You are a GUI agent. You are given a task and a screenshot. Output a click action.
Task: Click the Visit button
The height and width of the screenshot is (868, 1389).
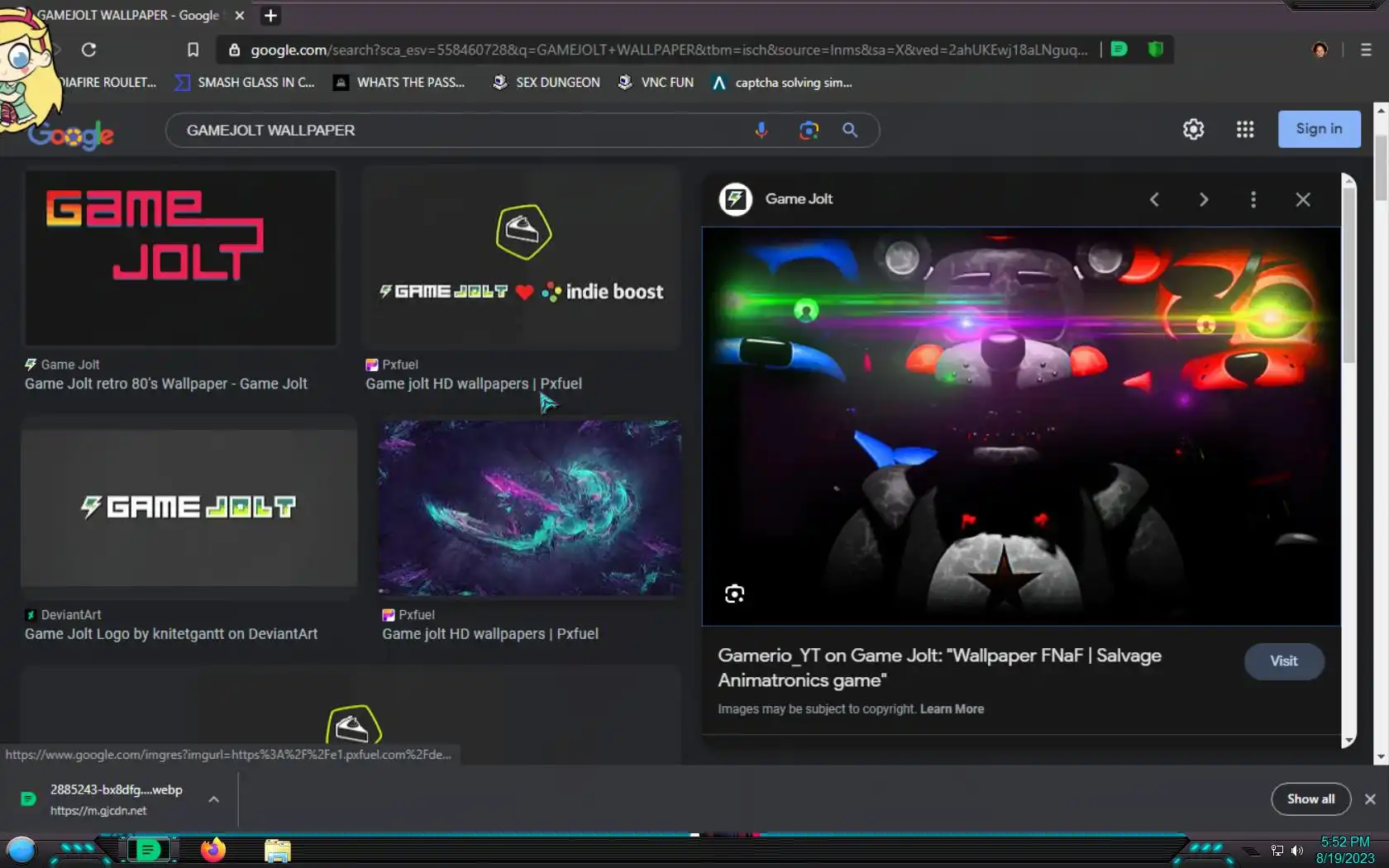1284,661
